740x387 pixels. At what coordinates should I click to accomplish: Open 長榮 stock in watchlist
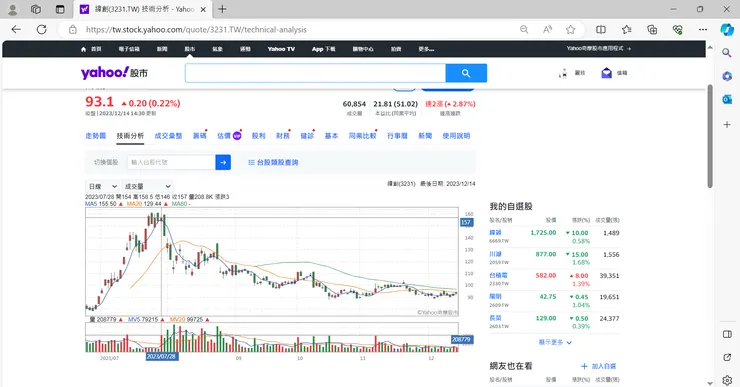(495, 318)
